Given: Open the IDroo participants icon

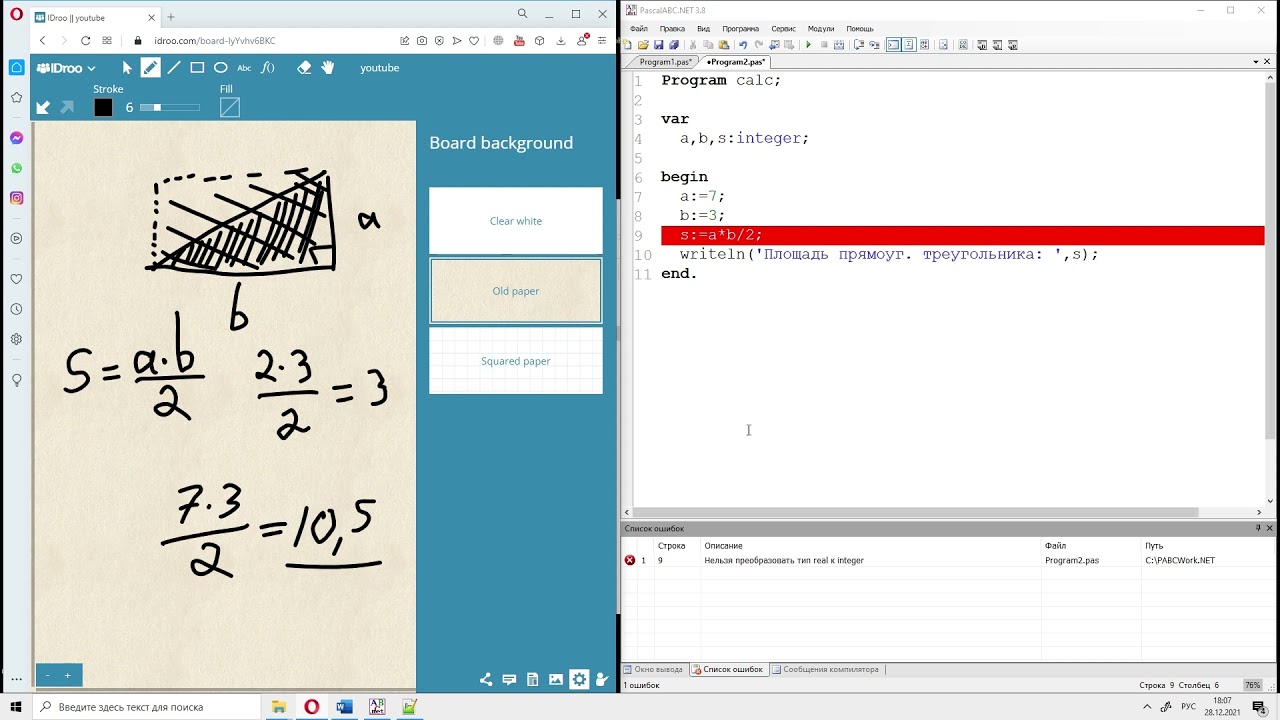Looking at the screenshot, I should tap(602, 680).
